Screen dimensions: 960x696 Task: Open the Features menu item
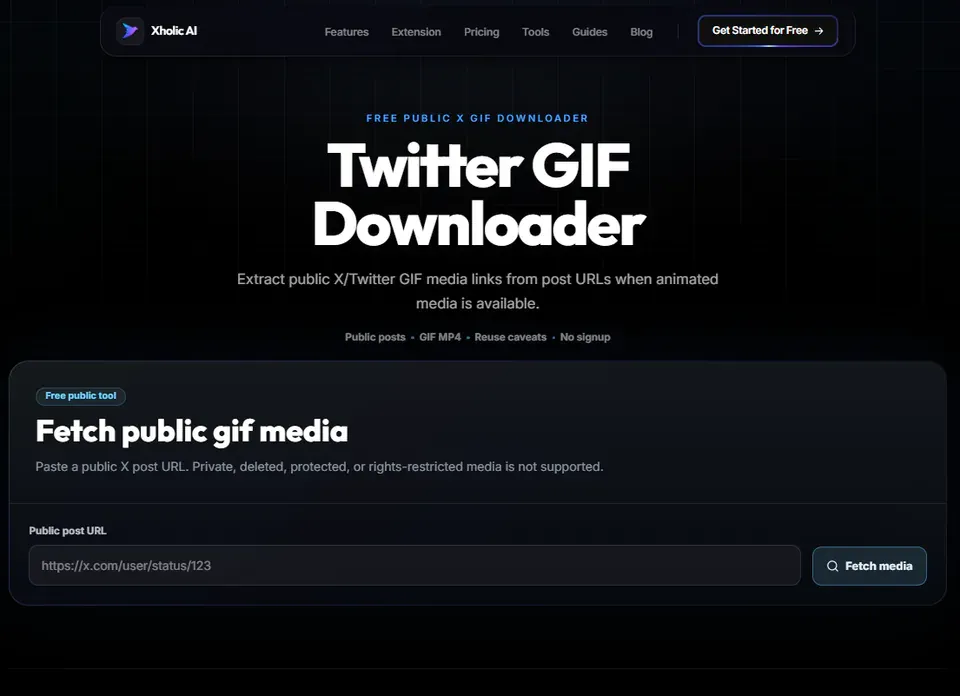347,32
